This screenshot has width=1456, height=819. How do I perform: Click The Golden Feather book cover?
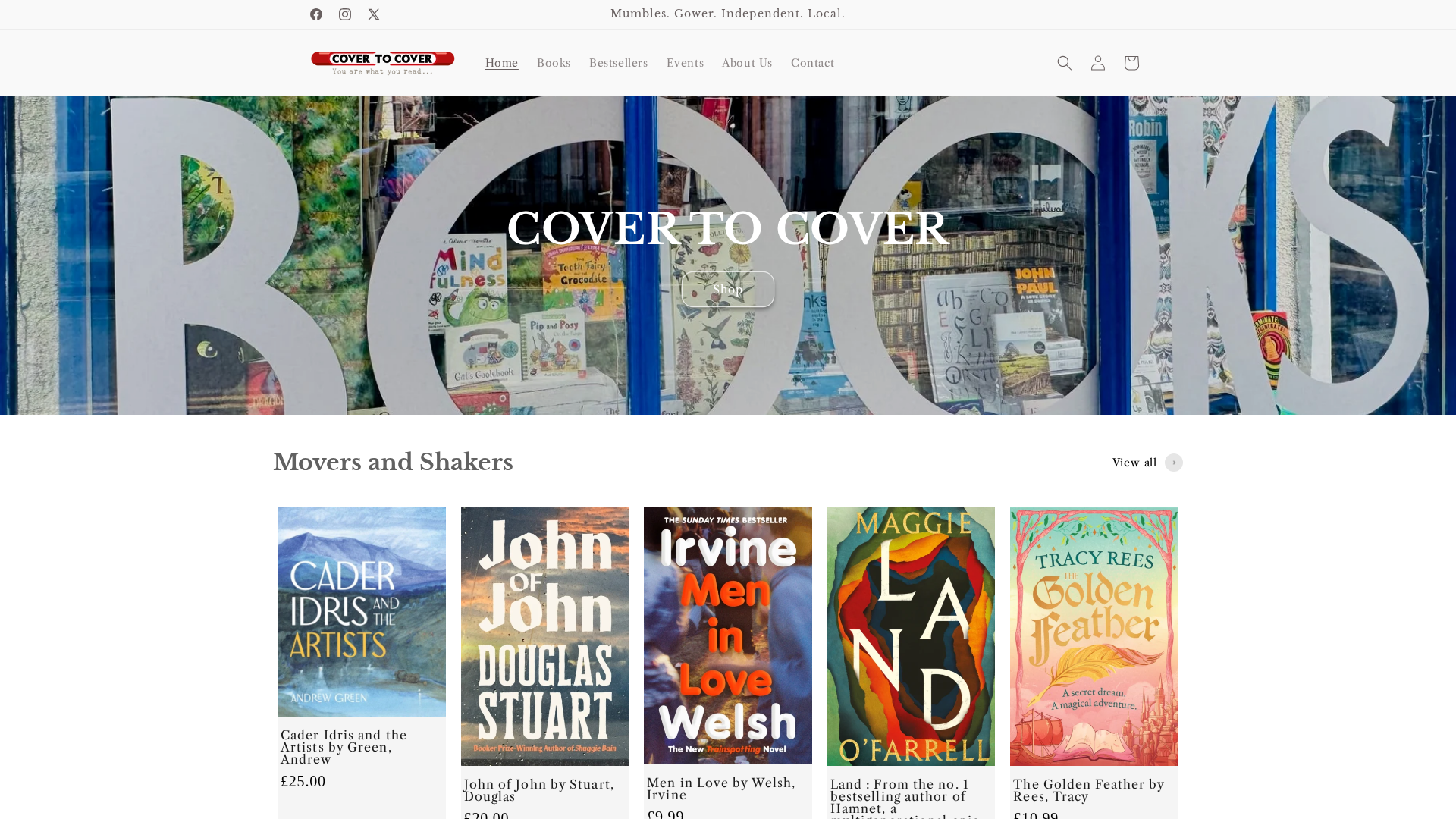click(x=1094, y=636)
